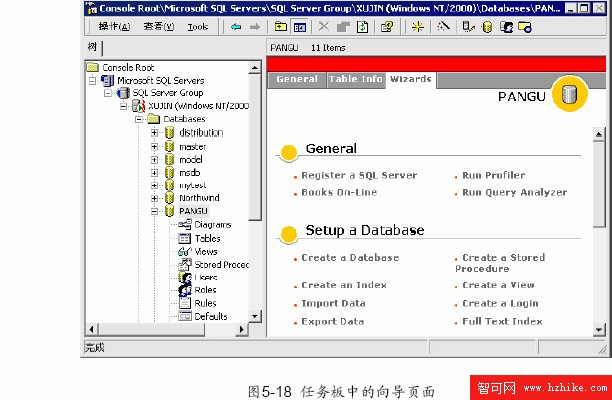Collapse the XUJIN server node
Screen dimensions: 612x400
123,106
